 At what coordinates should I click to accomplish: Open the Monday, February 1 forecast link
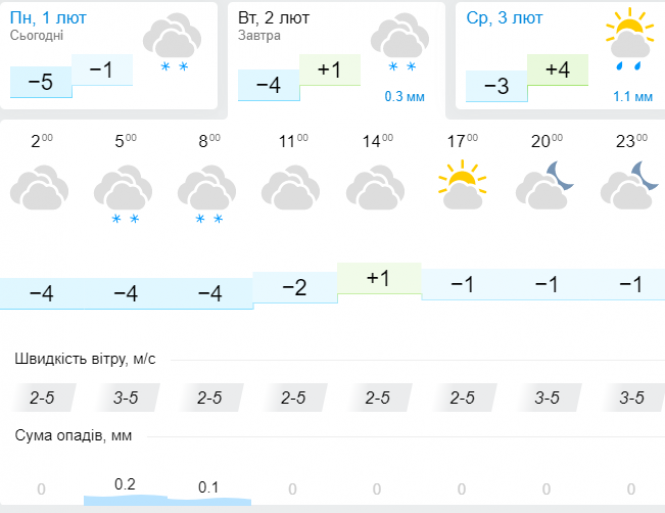pyautogui.click(x=46, y=18)
